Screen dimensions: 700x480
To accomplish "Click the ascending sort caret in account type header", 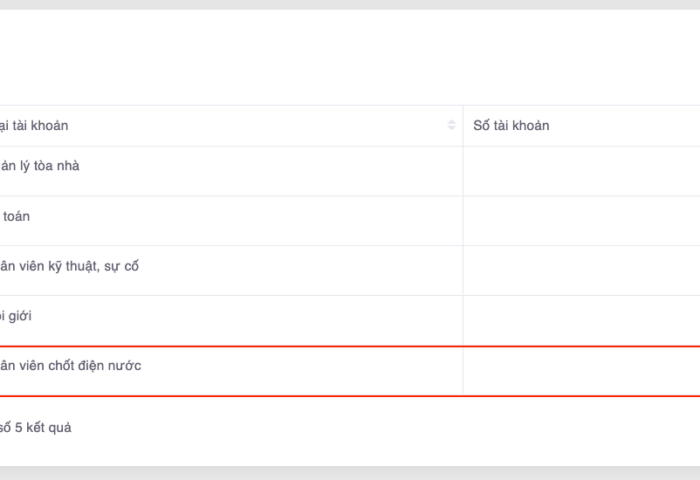I will tap(451, 123).
